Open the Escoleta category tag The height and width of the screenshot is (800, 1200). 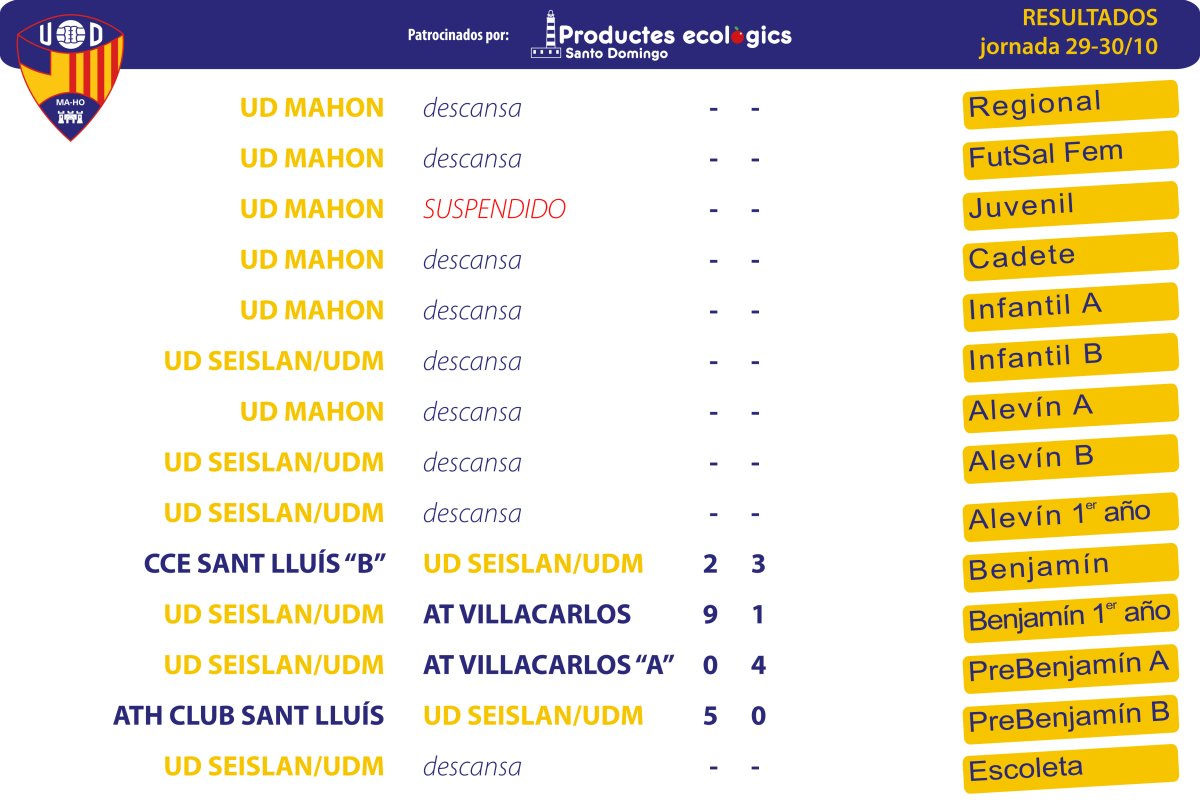(x=1071, y=769)
